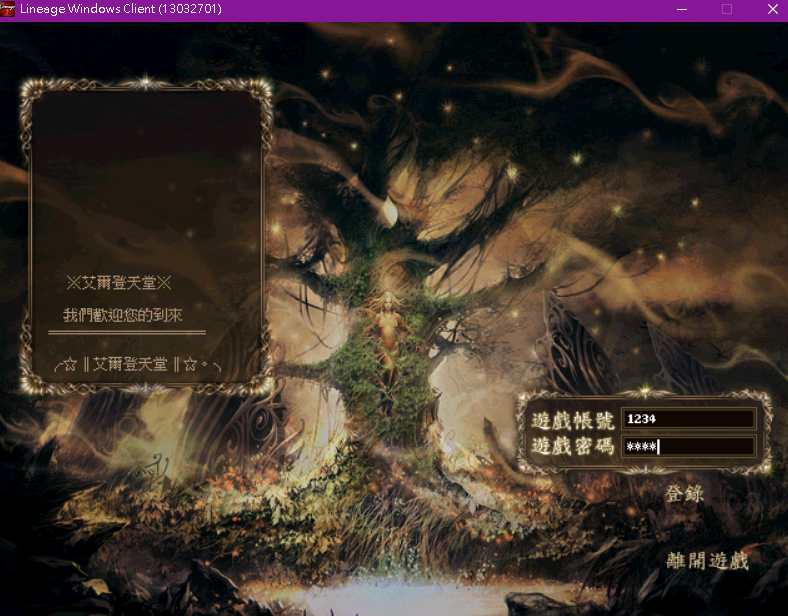This screenshot has width=788, height=616.
Task: Minimize the Lineage Windows Client window
Action: [681, 10]
